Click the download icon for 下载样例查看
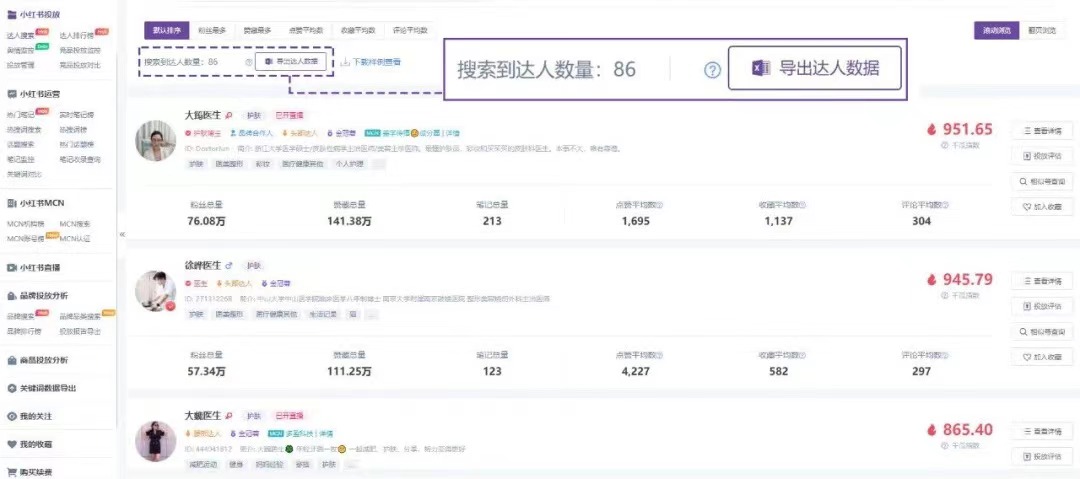Viewport: 1080px width, 479px height. [x=346, y=61]
